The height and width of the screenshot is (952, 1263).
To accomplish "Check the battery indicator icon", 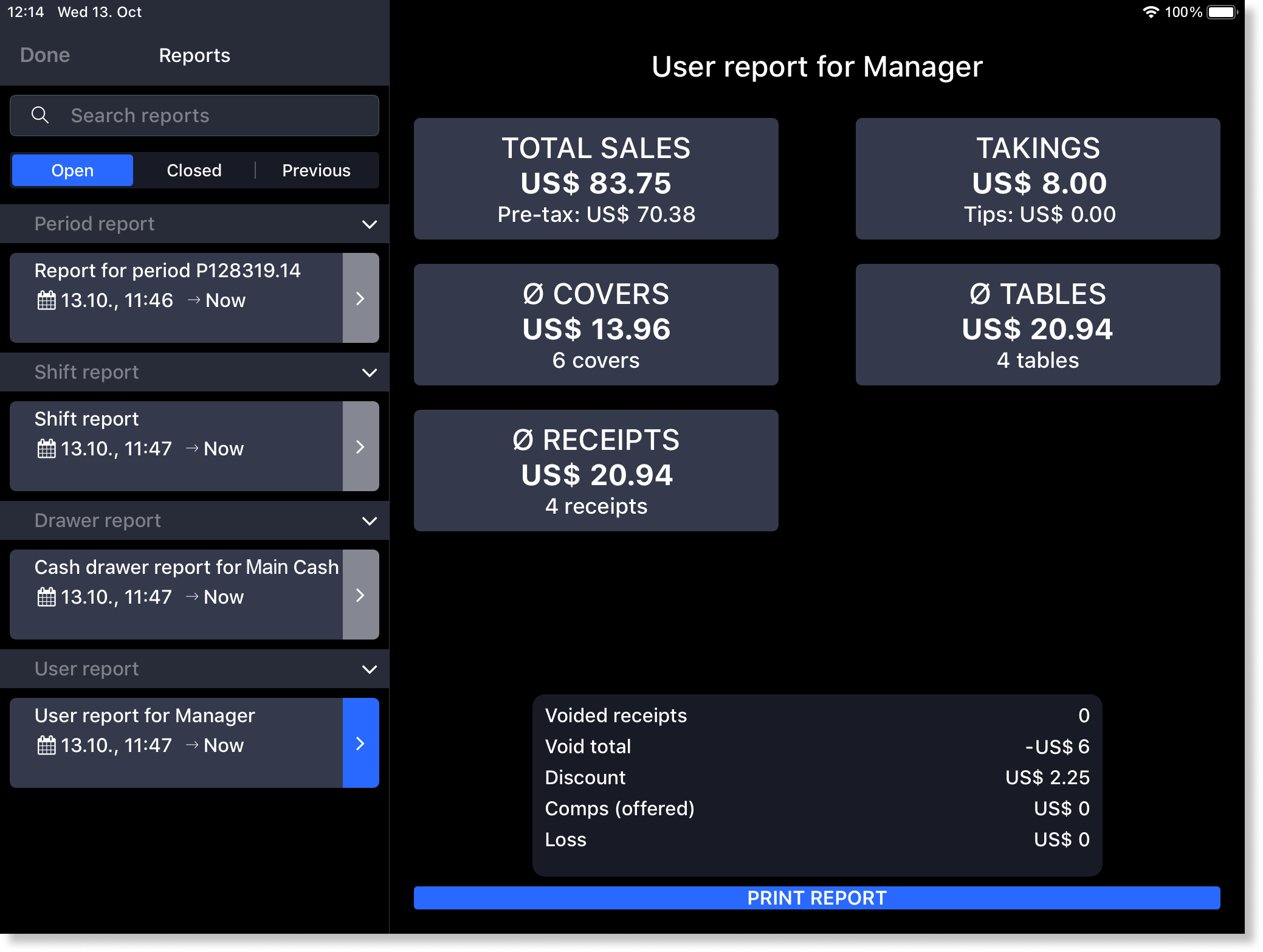I will 1222,12.
